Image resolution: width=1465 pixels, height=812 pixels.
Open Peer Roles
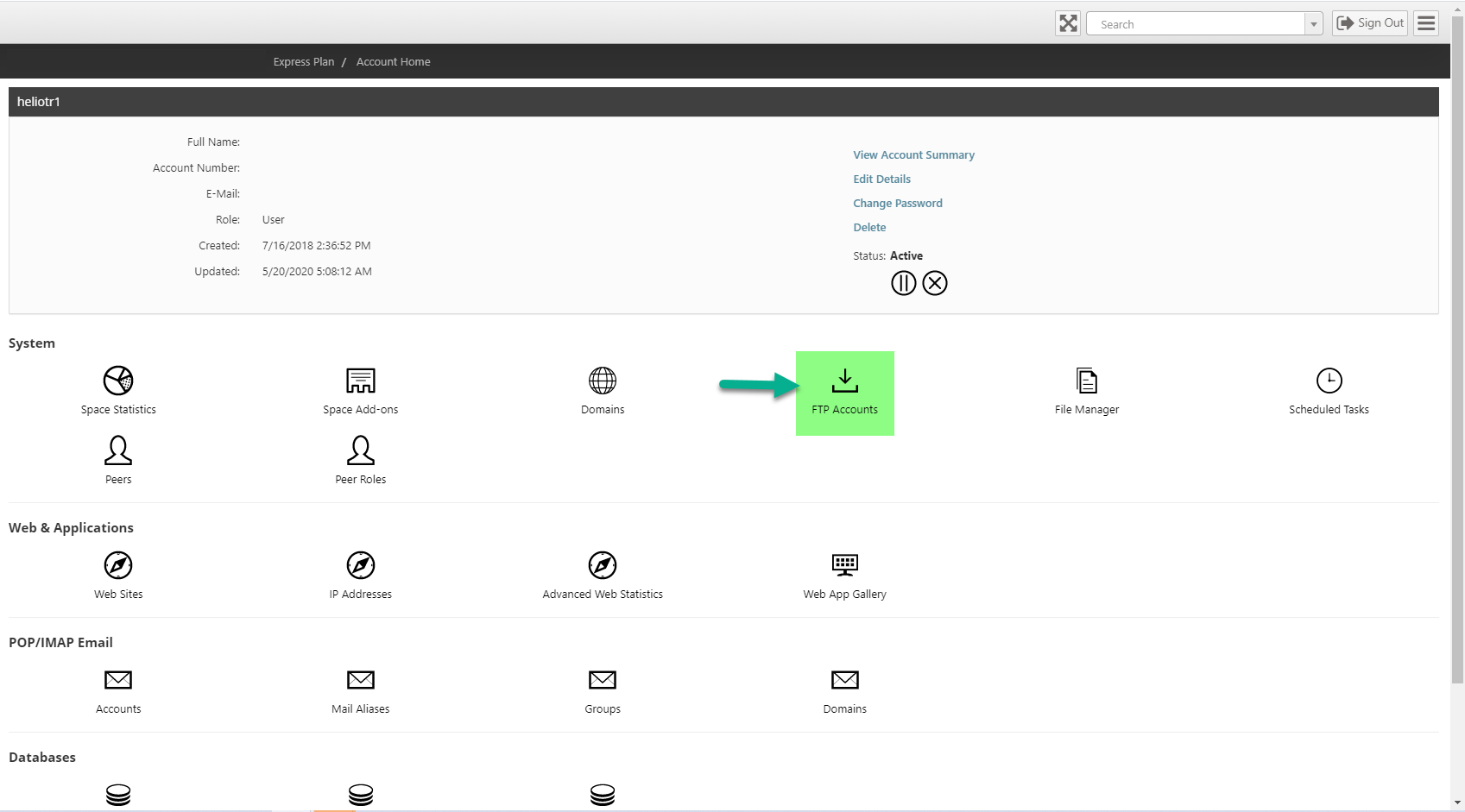click(x=361, y=461)
